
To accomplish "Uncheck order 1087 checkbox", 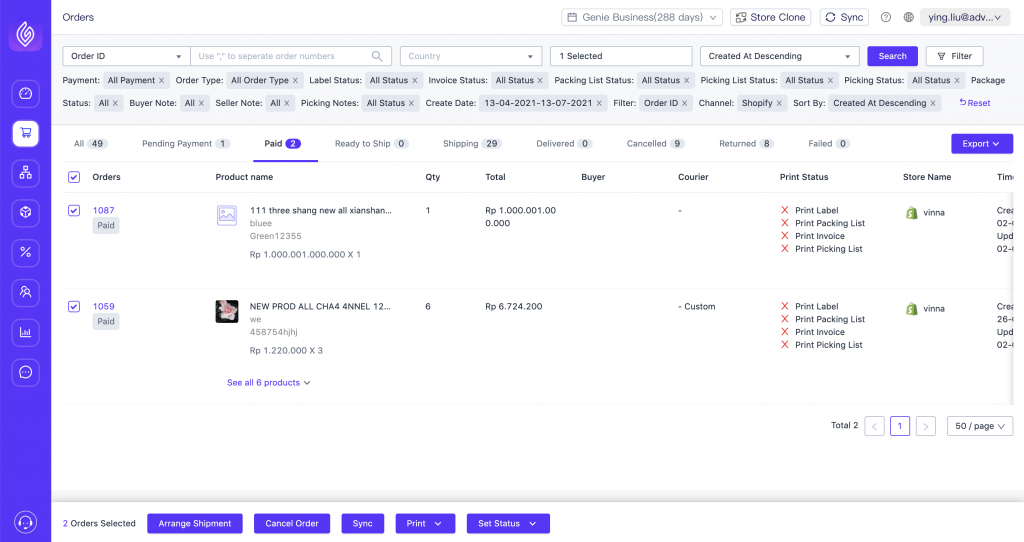I will click(74, 210).
